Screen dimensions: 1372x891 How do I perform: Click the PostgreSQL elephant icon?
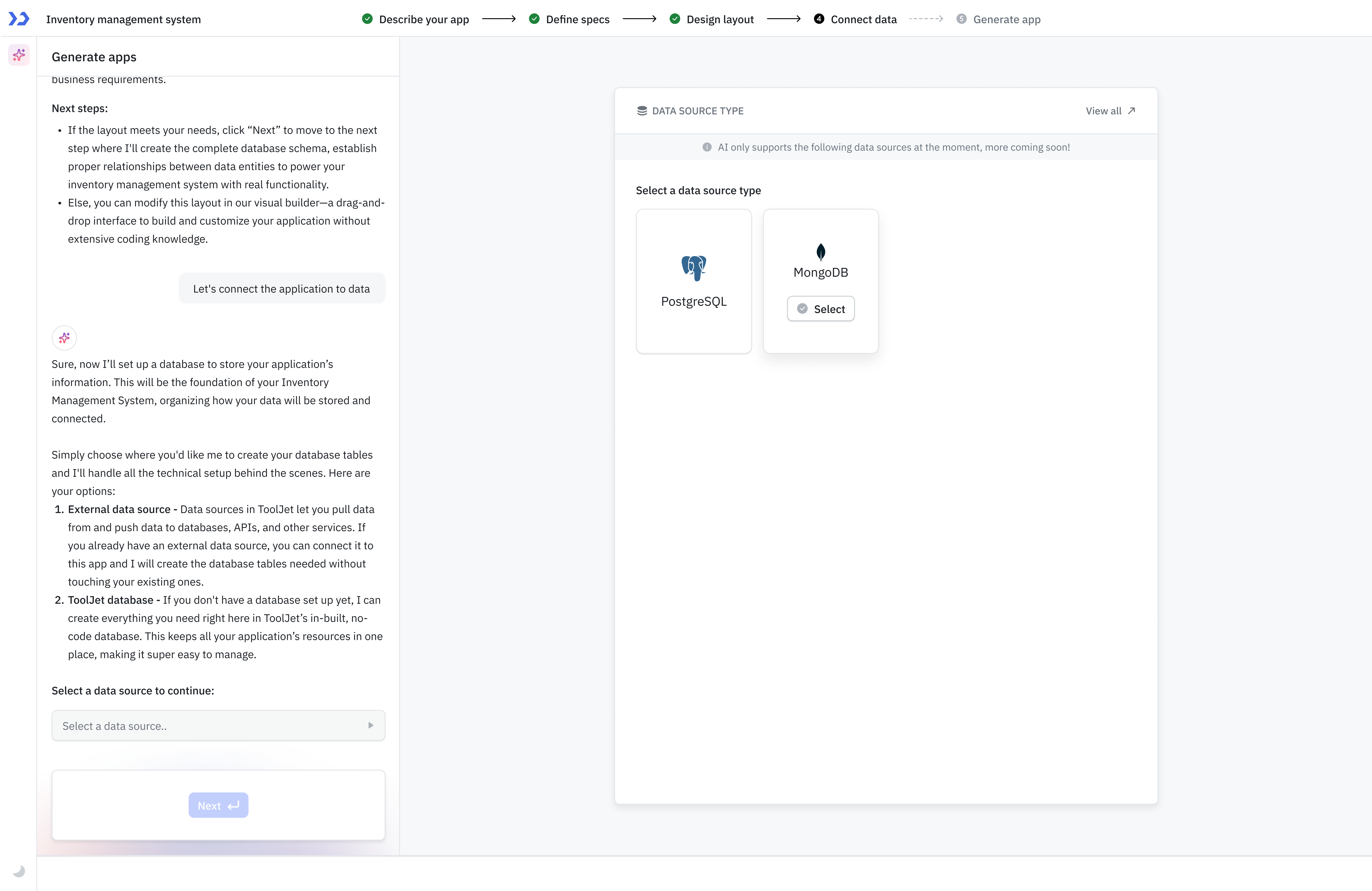click(694, 267)
